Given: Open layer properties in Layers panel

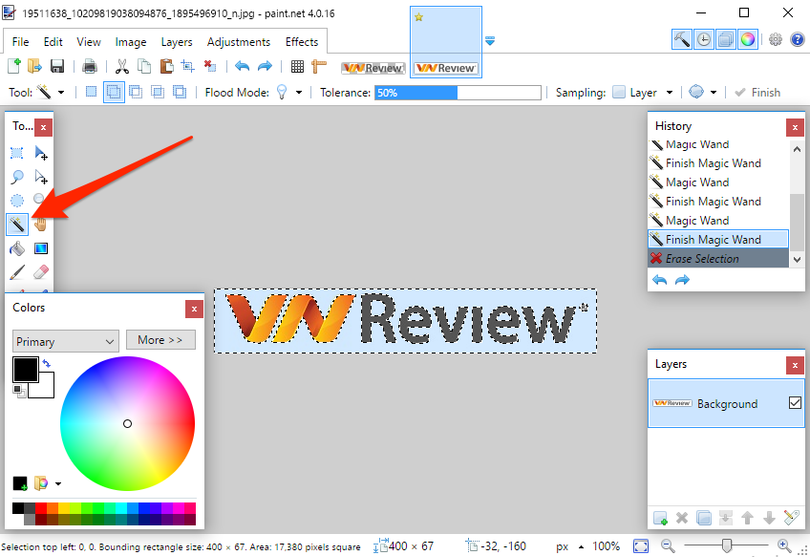Looking at the screenshot, I should [x=791, y=518].
